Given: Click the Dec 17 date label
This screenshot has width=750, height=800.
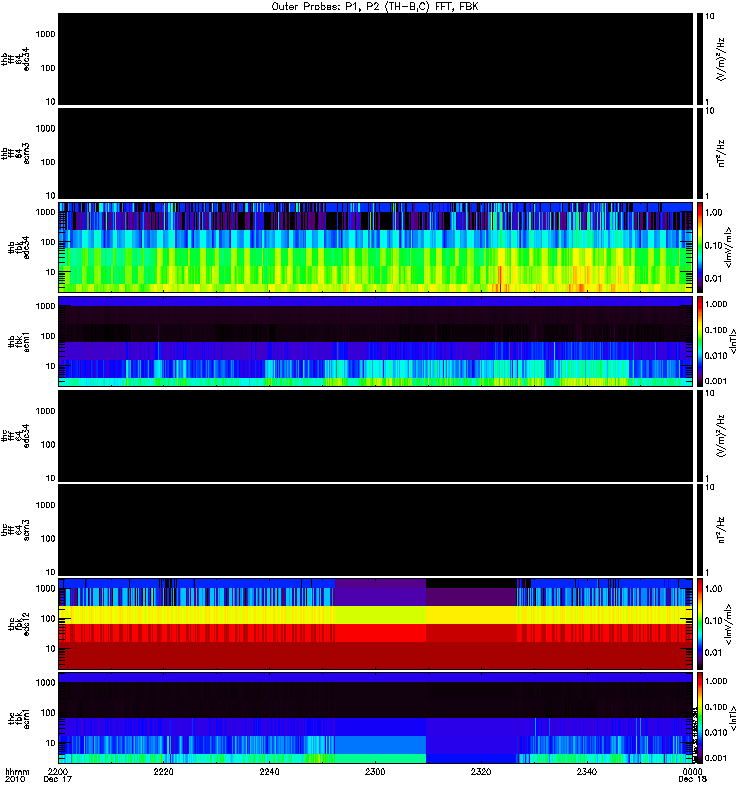Looking at the screenshot, I should (58, 779).
